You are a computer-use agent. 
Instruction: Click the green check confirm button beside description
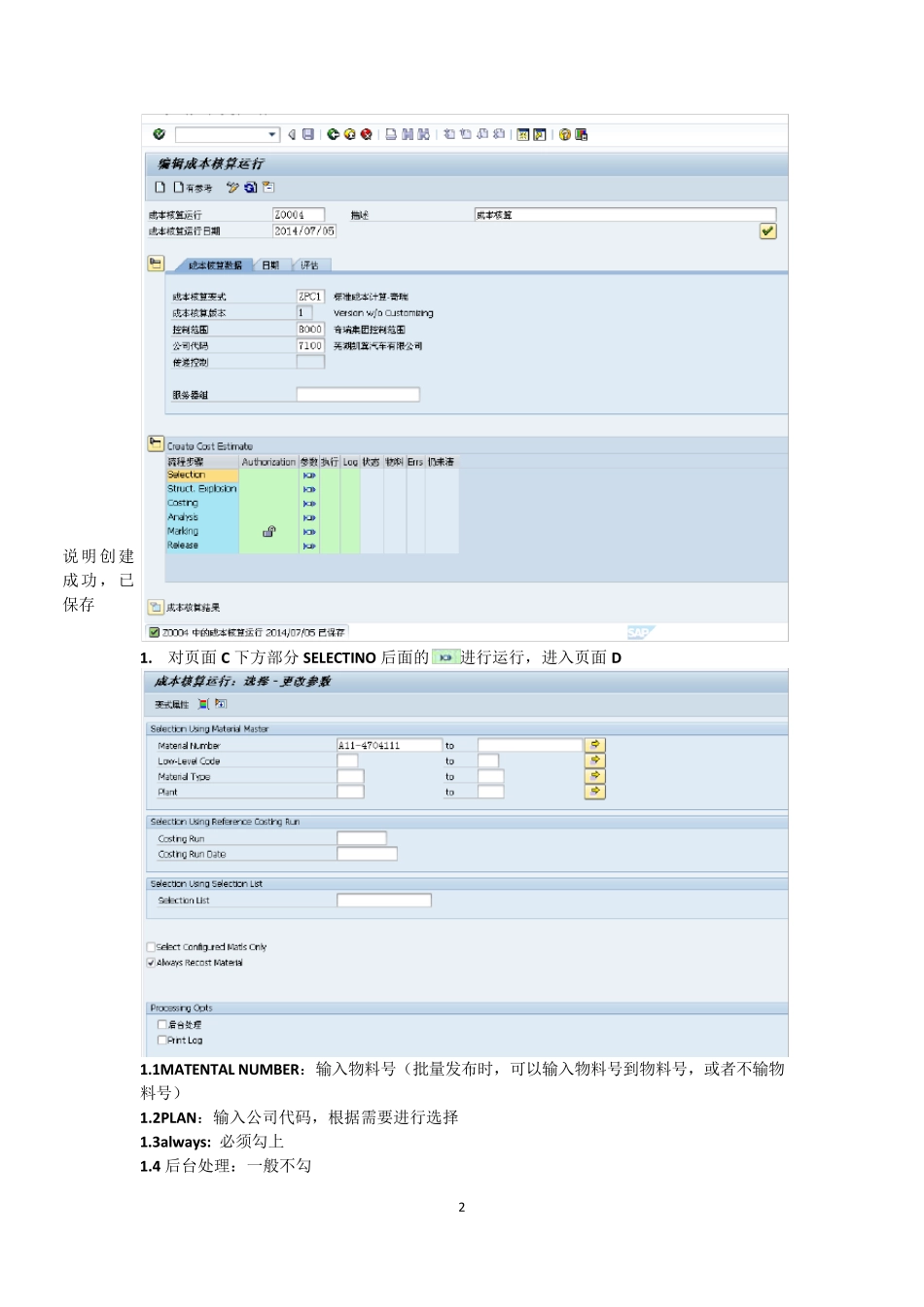[768, 230]
